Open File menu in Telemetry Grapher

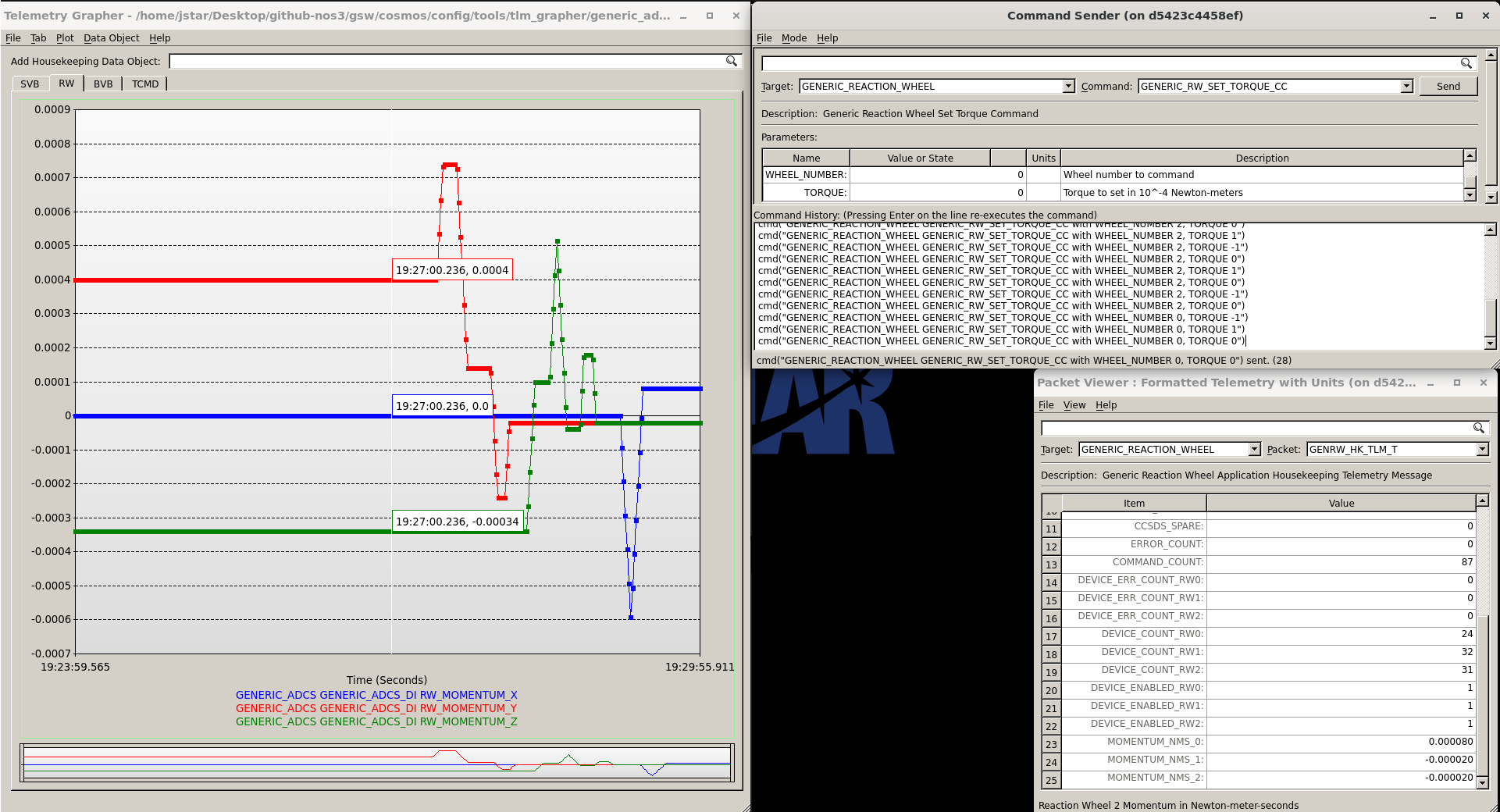pos(13,37)
